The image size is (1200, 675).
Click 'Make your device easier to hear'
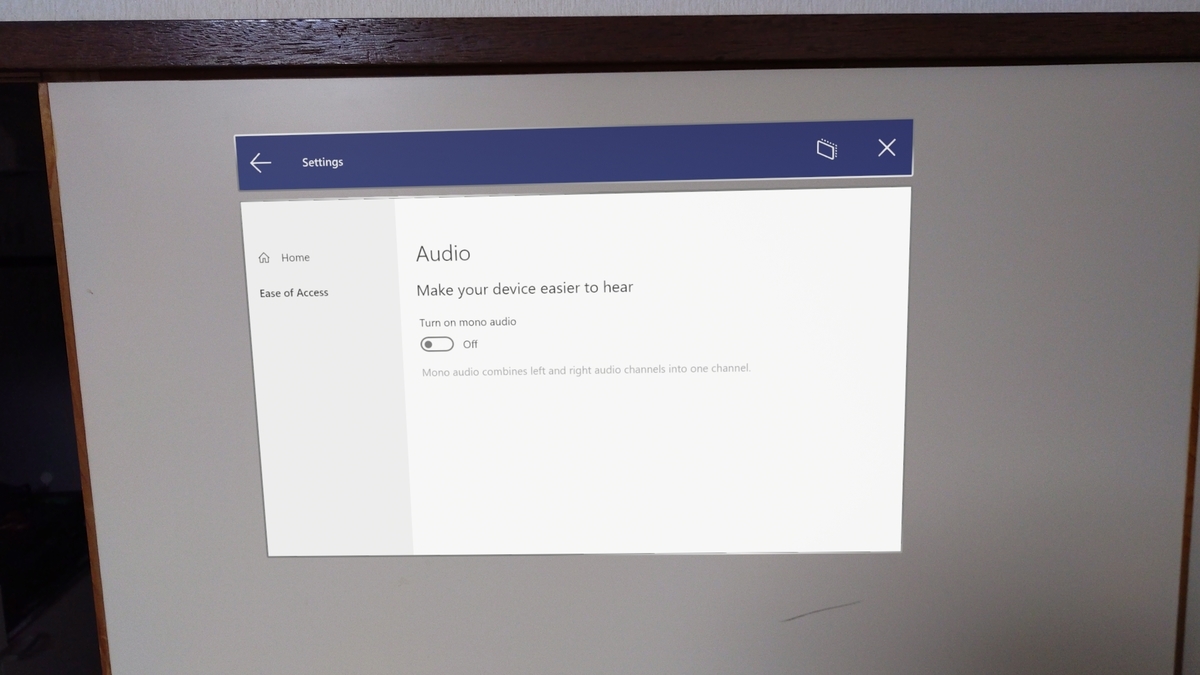click(x=525, y=288)
